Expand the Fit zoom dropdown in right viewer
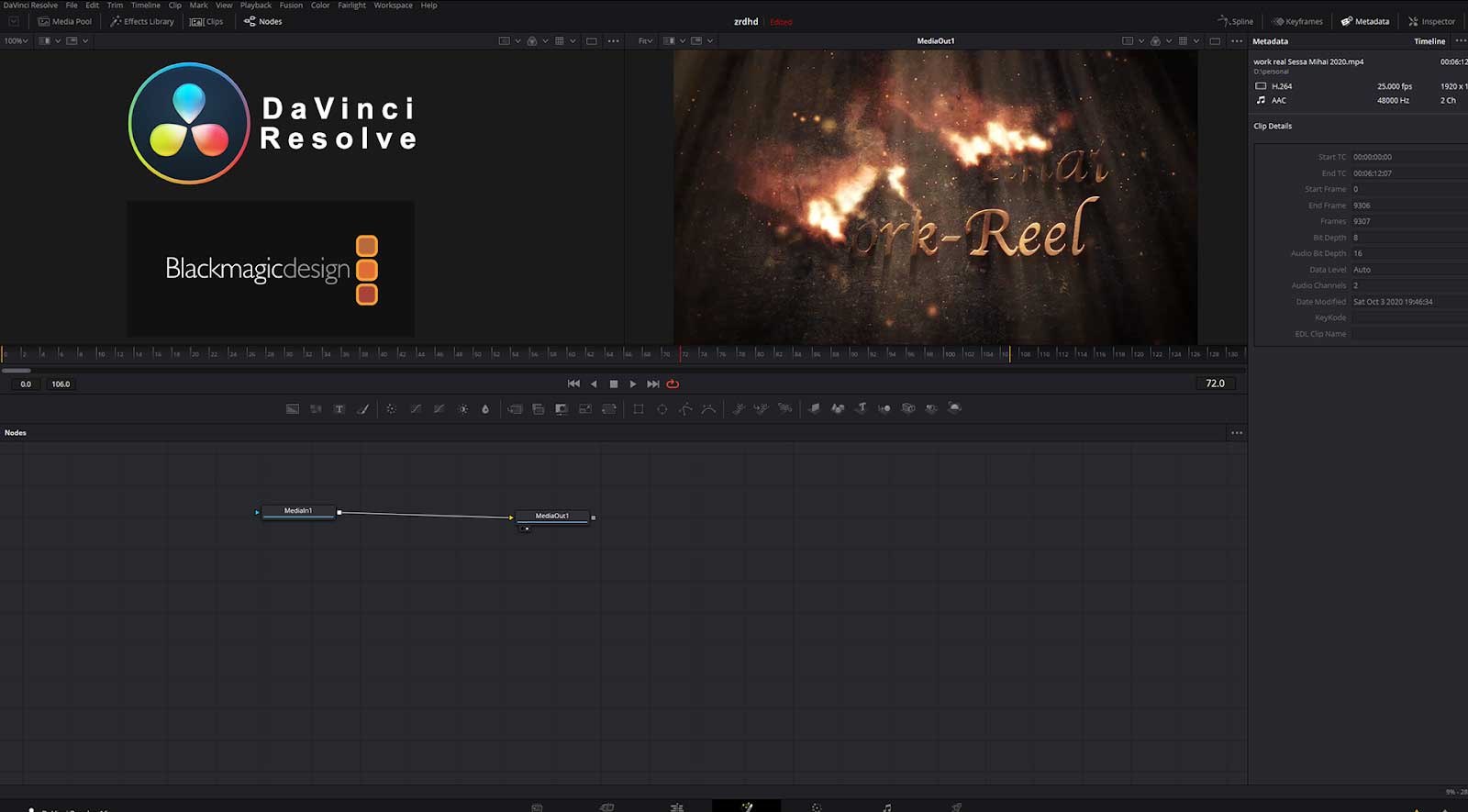This screenshot has height=812, width=1468. point(645,41)
